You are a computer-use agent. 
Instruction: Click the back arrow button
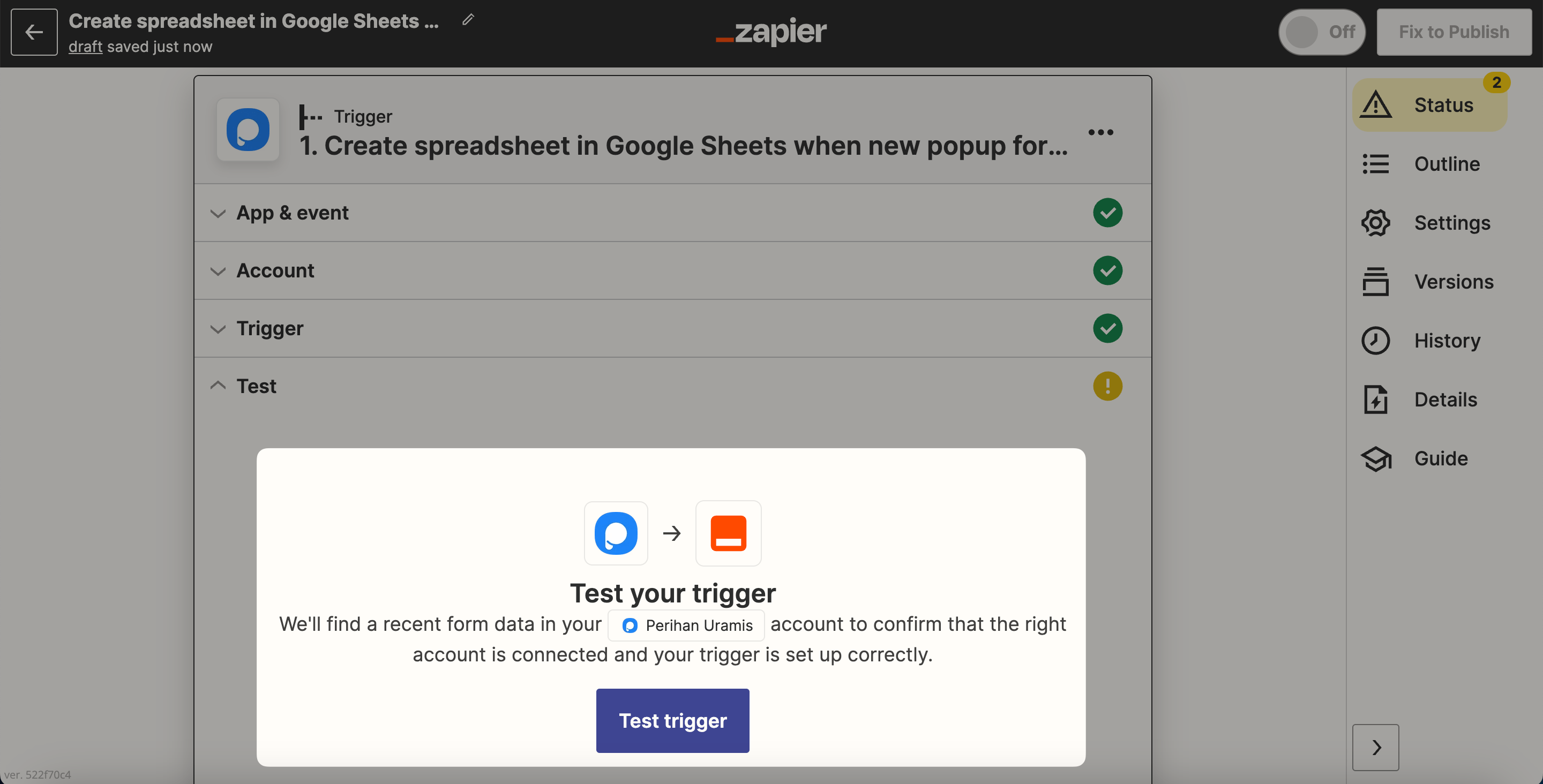click(34, 32)
